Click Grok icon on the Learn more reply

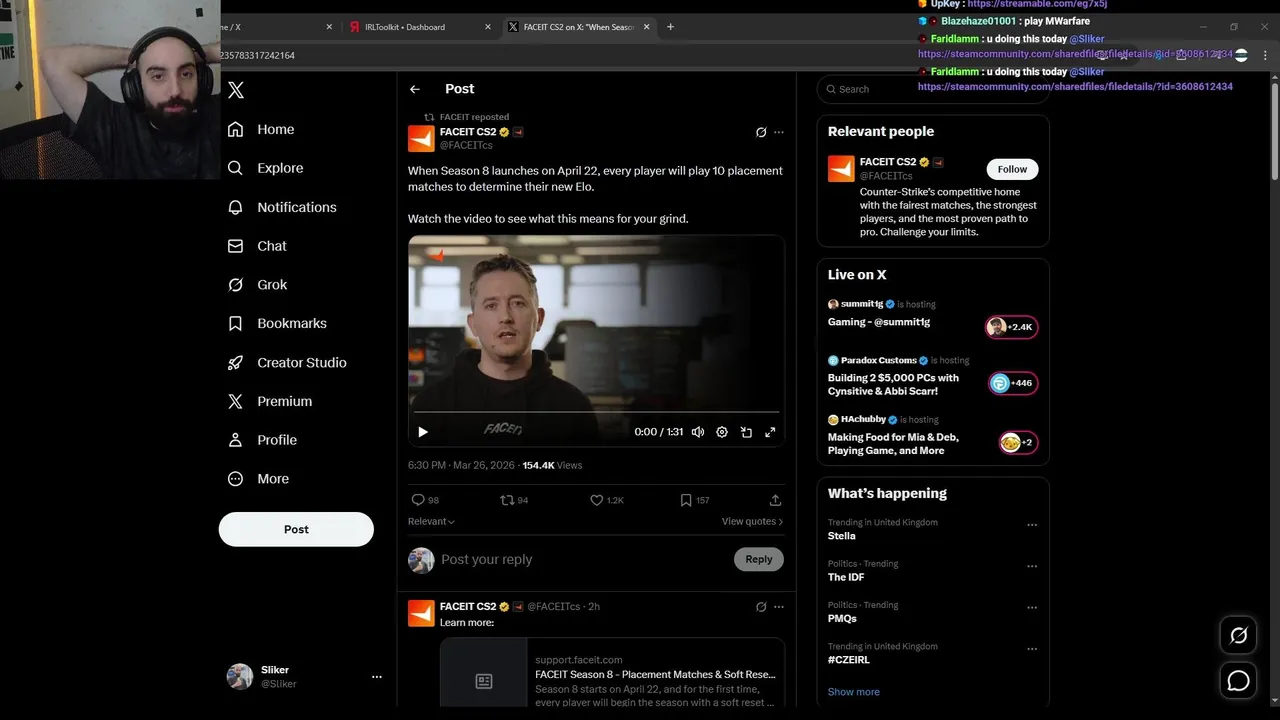[761, 606]
